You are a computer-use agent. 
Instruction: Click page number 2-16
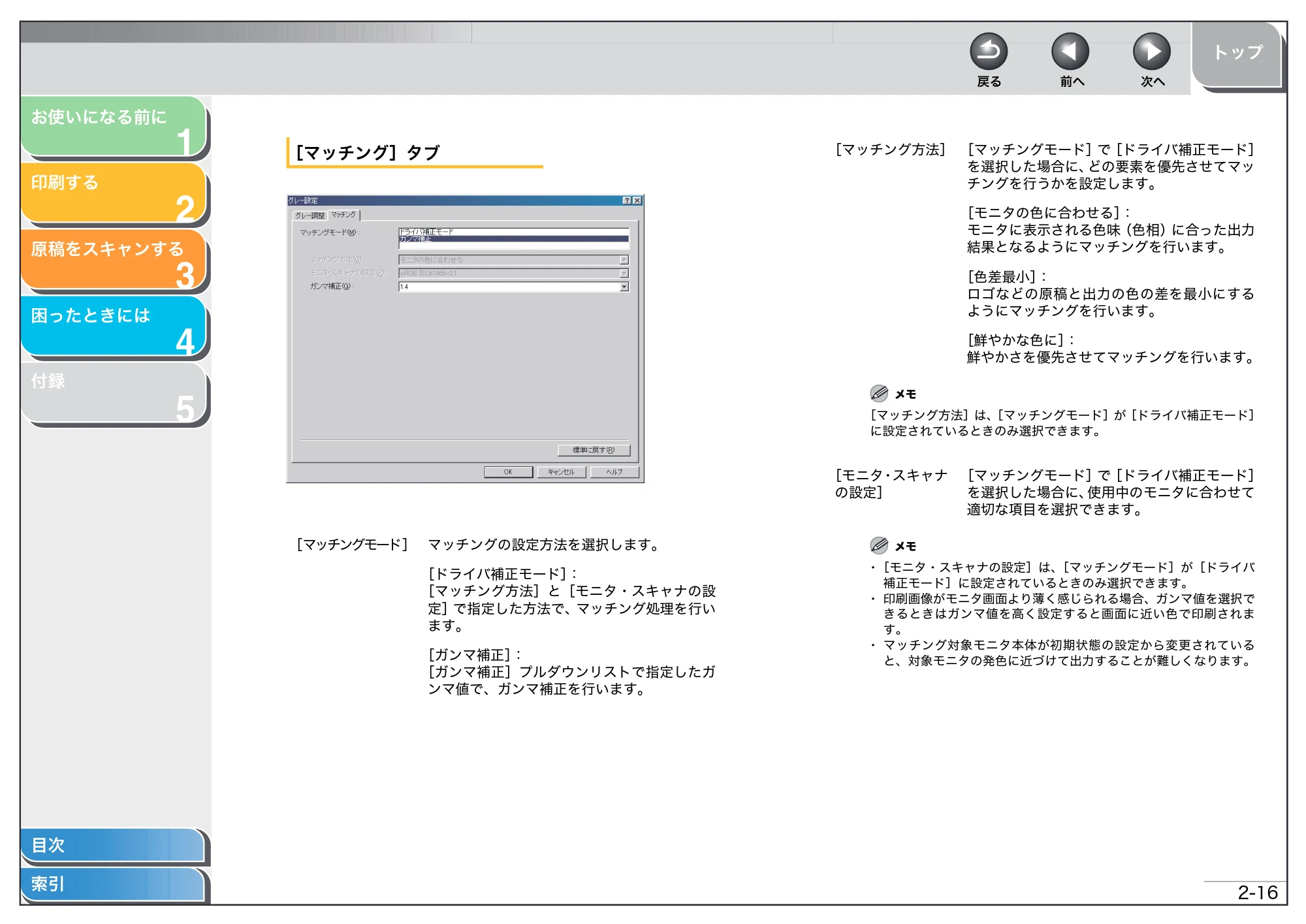(x=1257, y=893)
